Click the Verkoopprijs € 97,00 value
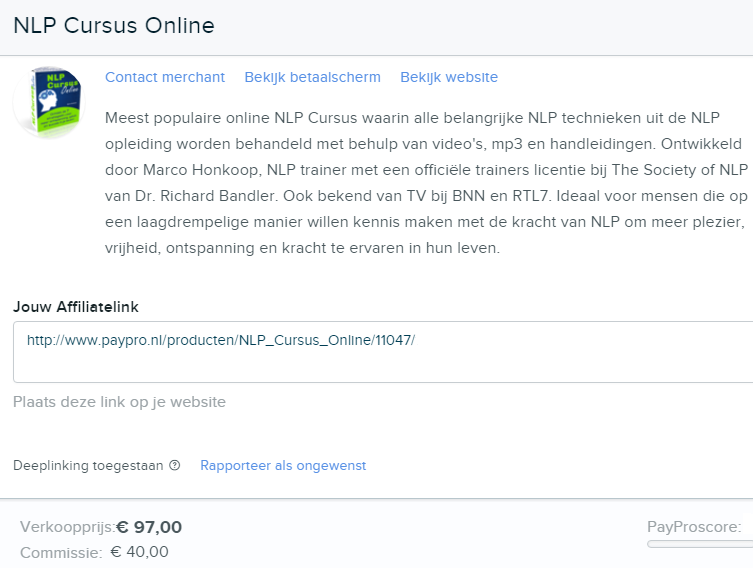Image resolution: width=753 pixels, height=568 pixels. click(x=149, y=527)
